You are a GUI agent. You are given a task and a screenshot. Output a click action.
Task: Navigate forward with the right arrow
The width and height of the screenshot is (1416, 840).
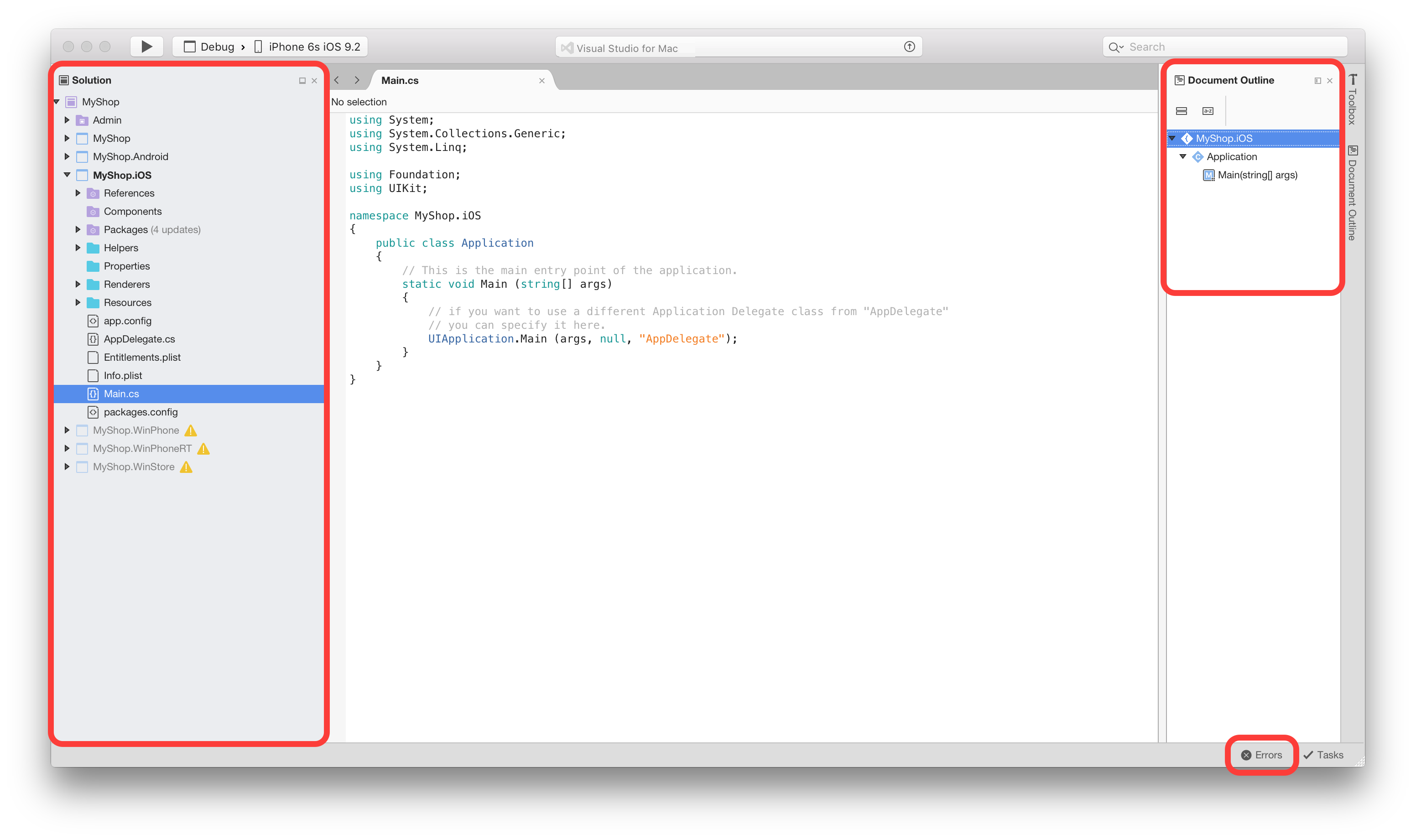coord(357,80)
